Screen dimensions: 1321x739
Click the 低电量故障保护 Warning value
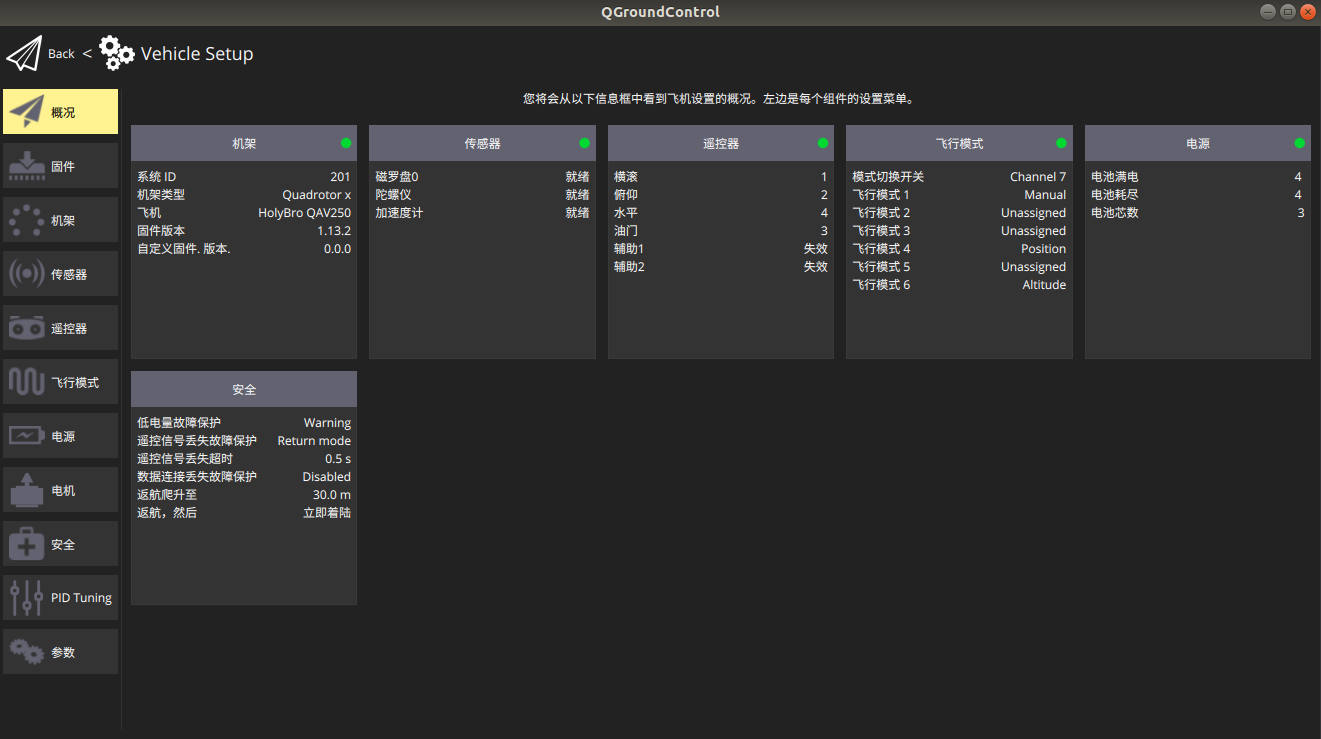point(327,423)
